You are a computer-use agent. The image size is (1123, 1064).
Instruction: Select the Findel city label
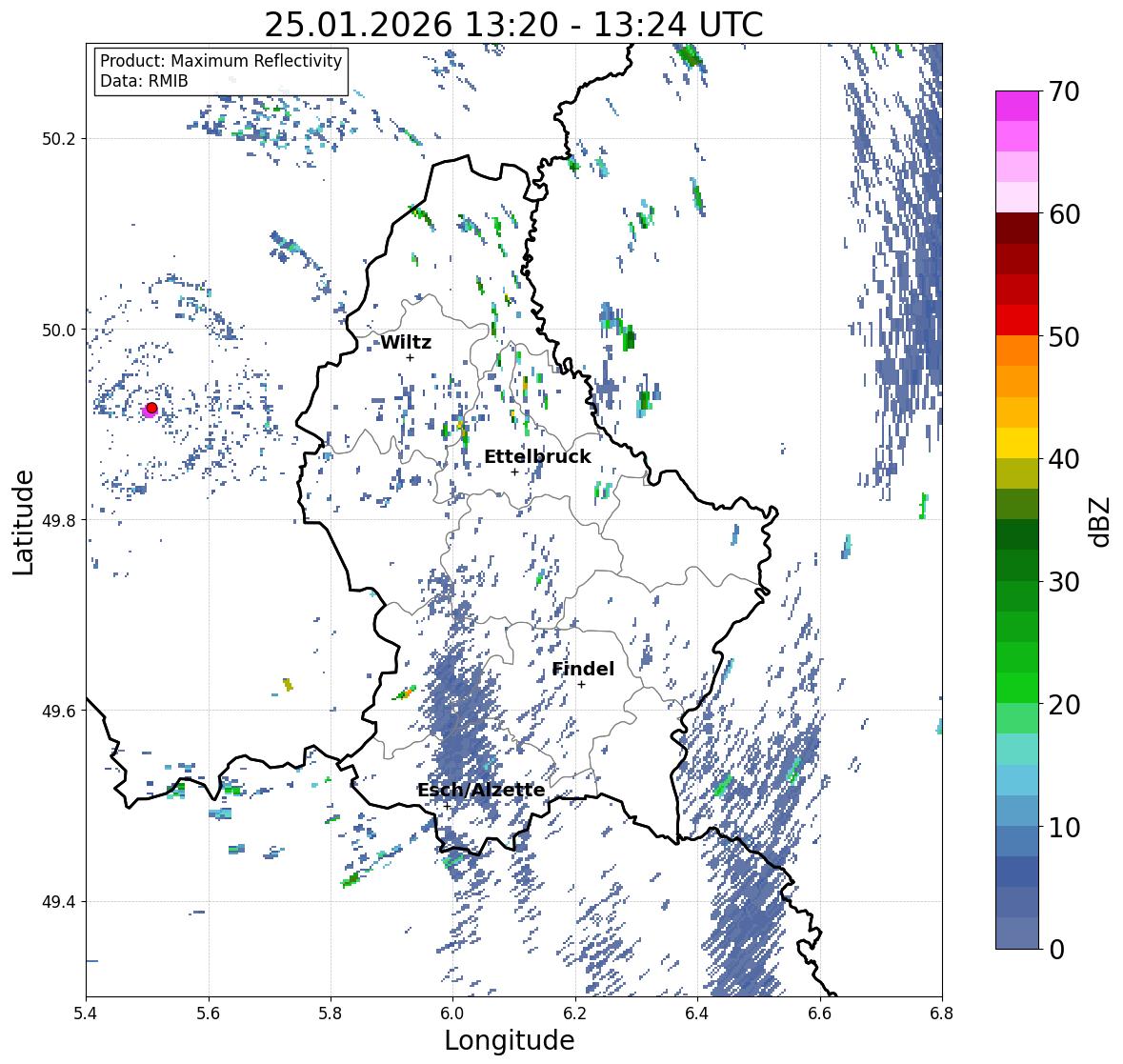[582, 669]
